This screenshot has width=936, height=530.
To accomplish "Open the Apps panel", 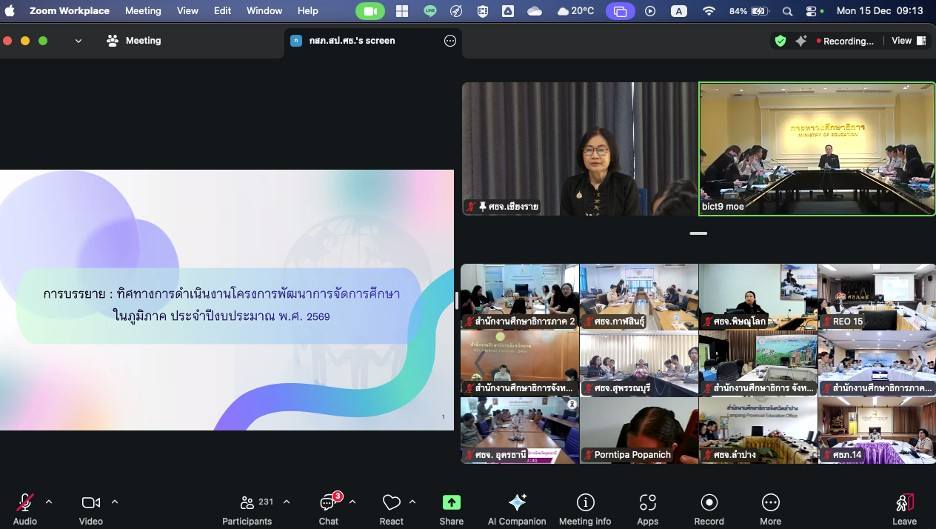I will coord(648,503).
